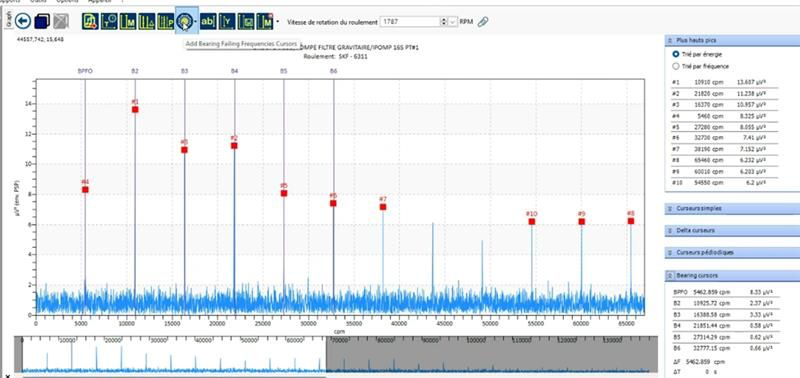
Task: Click the green M icon with red badge
Action: (x=265, y=21)
